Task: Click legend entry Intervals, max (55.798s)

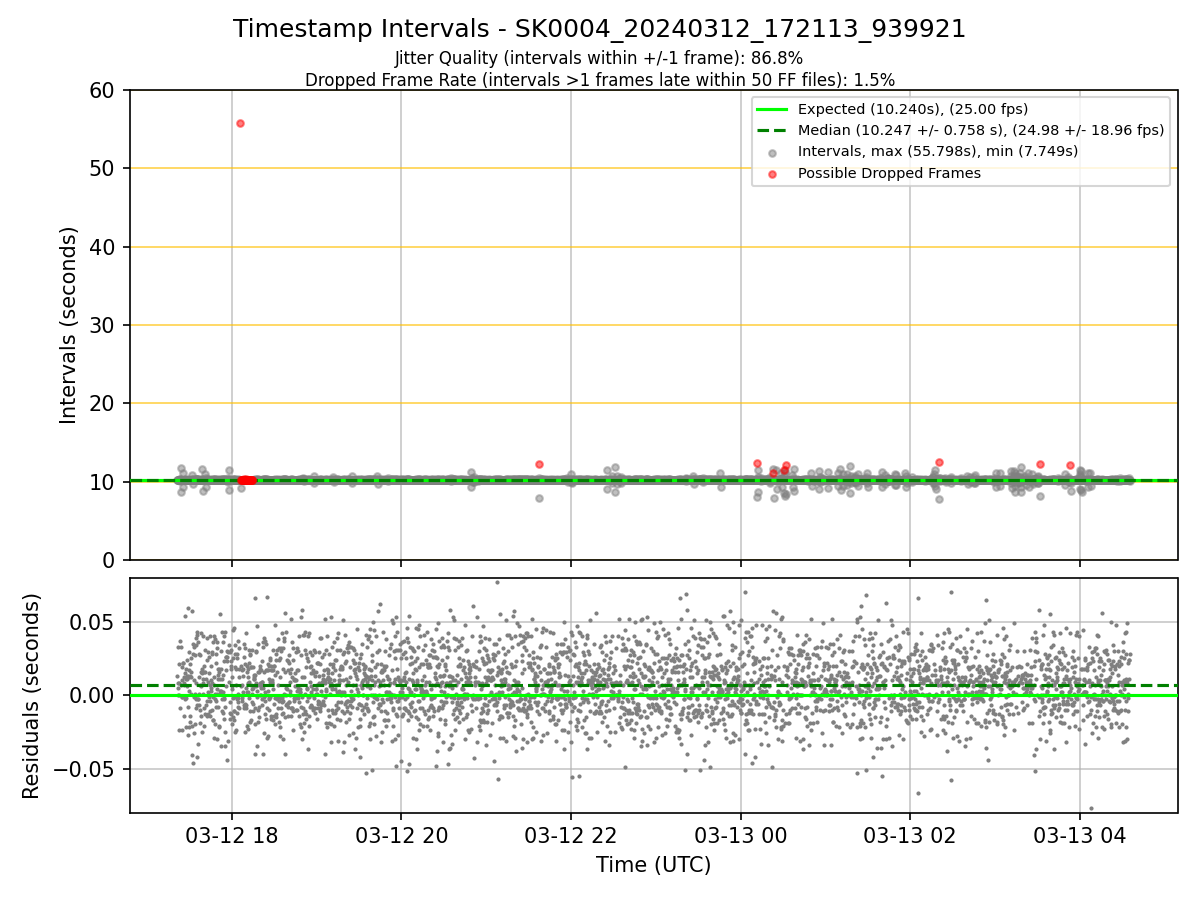Action: click(x=938, y=152)
